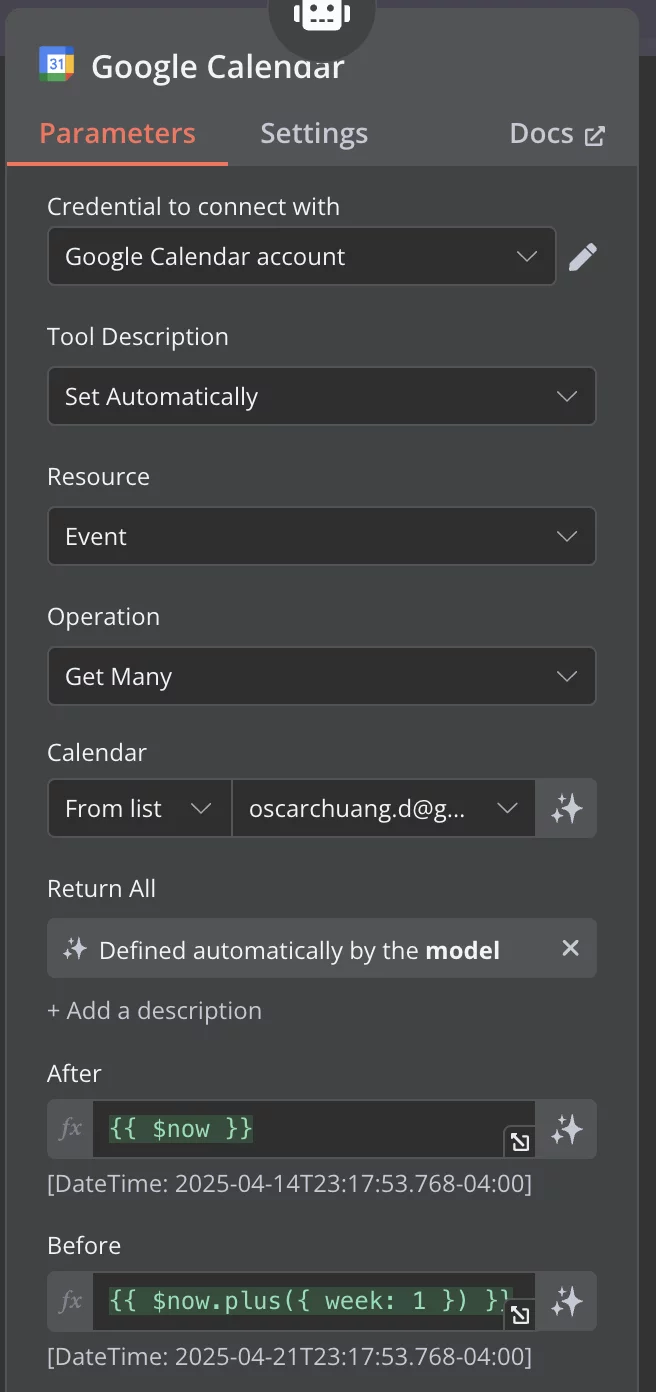Click the Return All label
This screenshot has height=1392, width=656.
101,888
